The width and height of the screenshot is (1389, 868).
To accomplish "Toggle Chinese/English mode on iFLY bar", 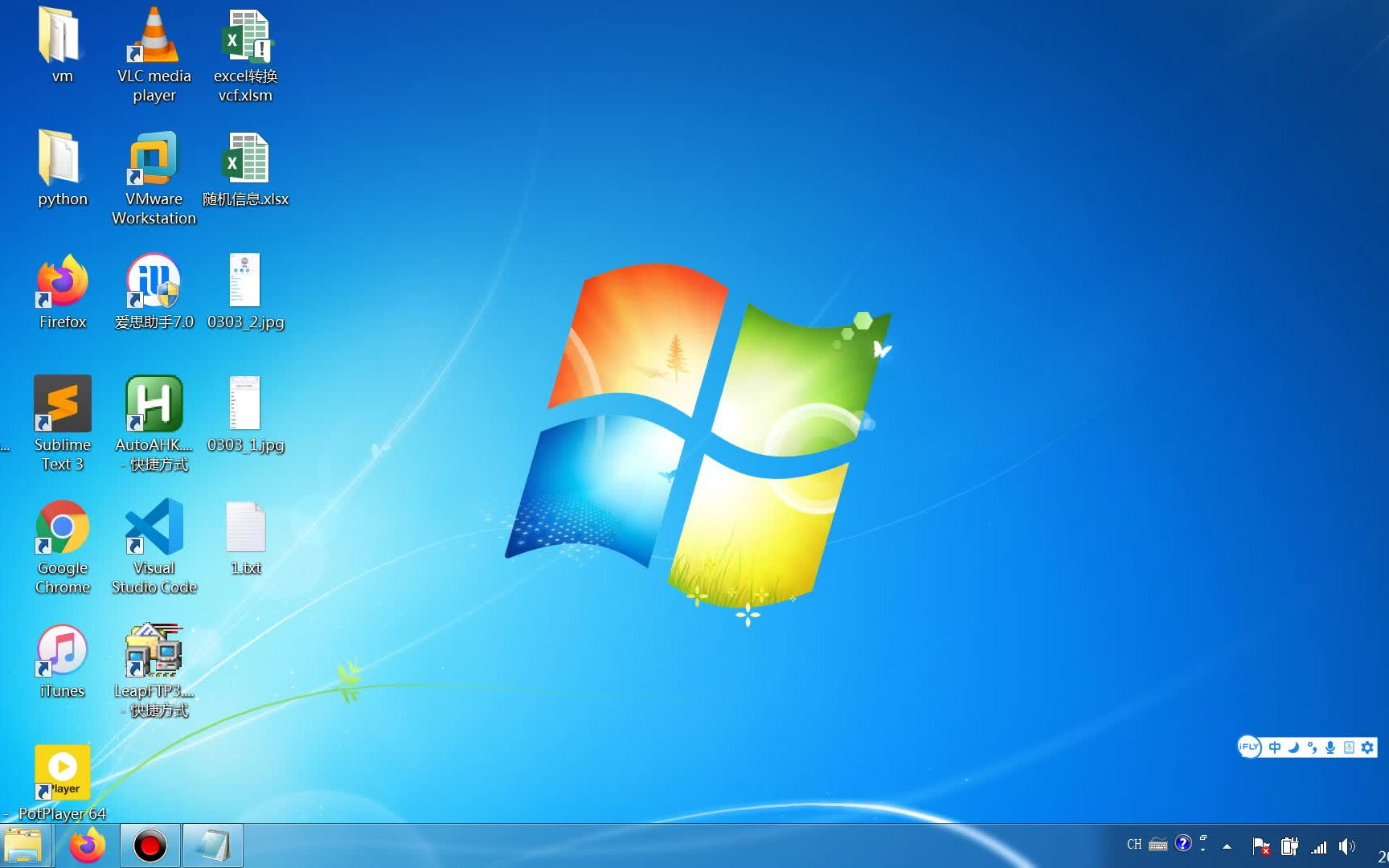I will pyautogui.click(x=1275, y=747).
